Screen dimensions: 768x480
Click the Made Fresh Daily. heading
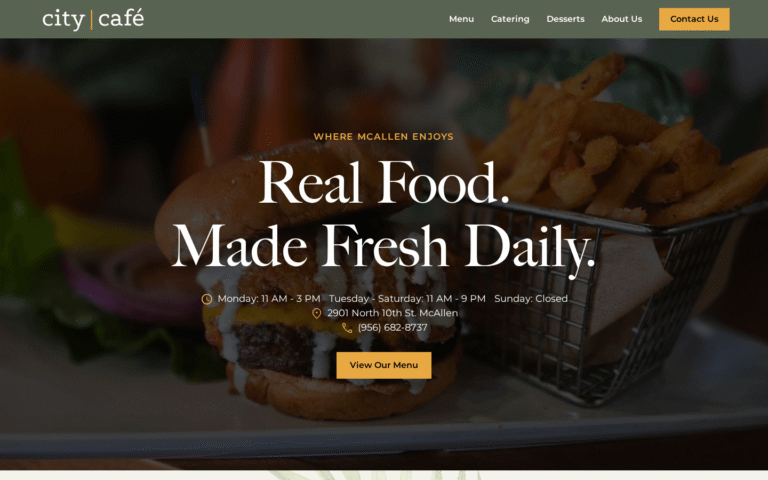(384, 246)
